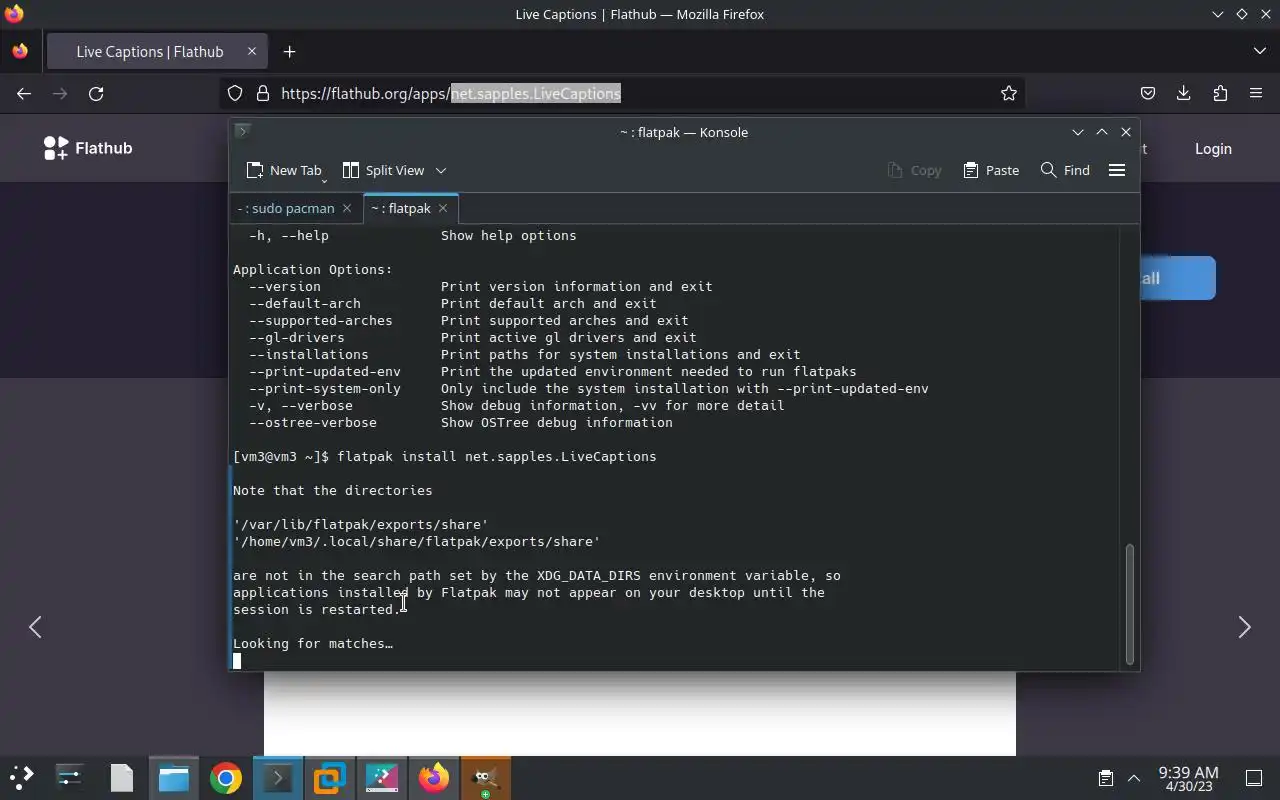Click the Firefox URL address bar
This screenshot has height=800, width=1280.
(x=620, y=93)
